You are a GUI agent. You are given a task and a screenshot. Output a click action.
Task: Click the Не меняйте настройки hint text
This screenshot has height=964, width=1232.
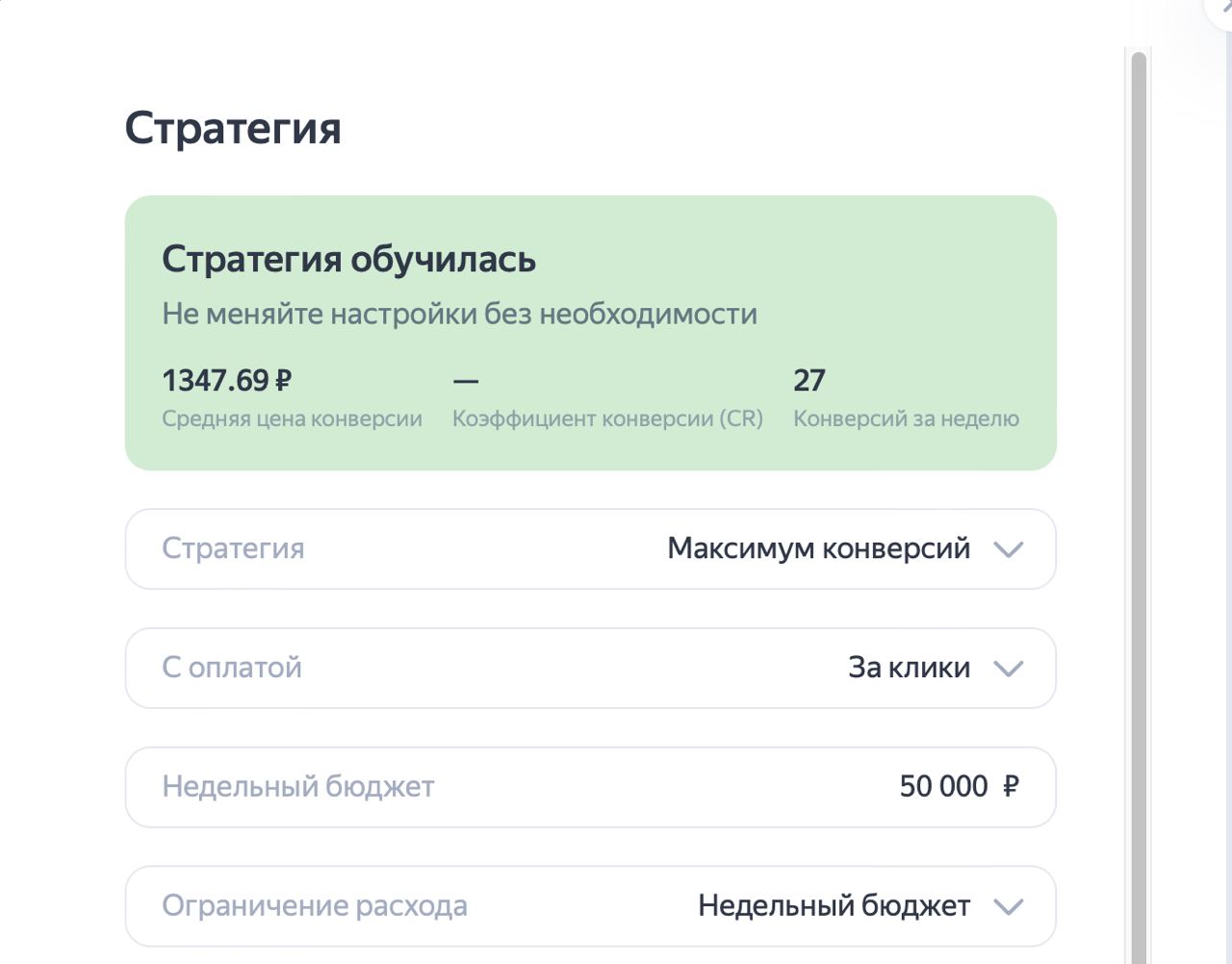pos(459,315)
